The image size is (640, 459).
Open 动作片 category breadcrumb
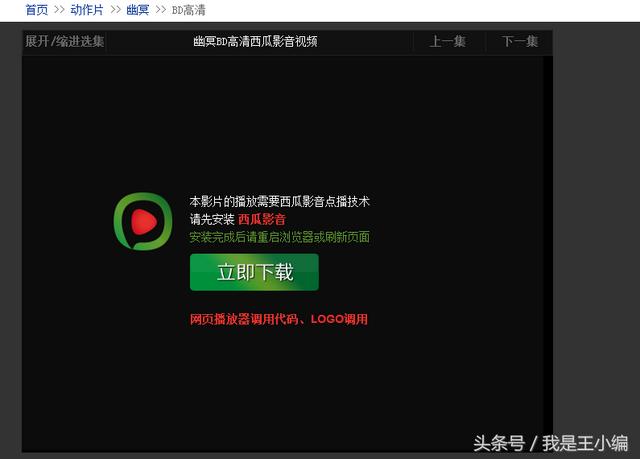[87, 9]
